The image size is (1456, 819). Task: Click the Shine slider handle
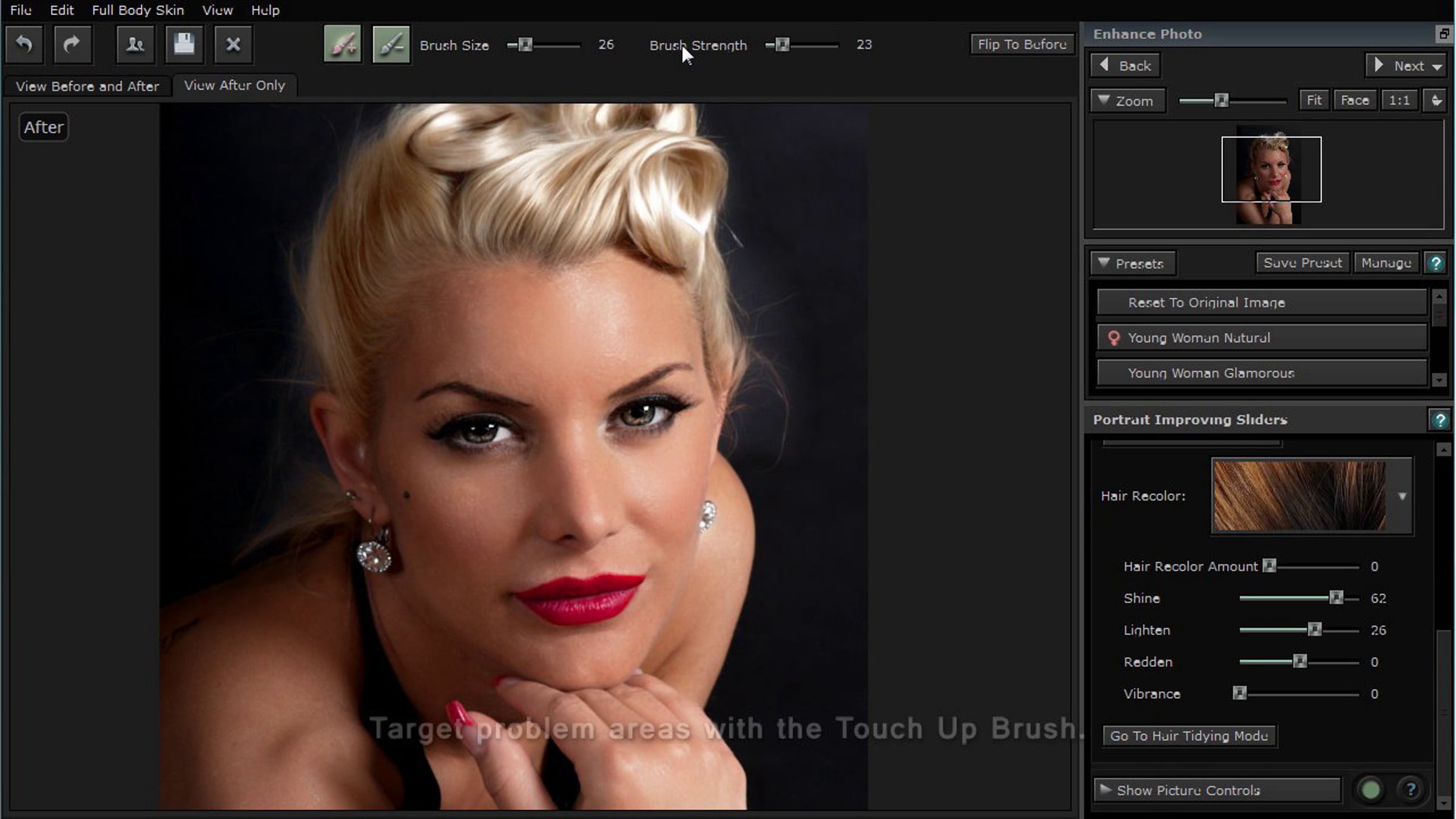[1336, 598]
